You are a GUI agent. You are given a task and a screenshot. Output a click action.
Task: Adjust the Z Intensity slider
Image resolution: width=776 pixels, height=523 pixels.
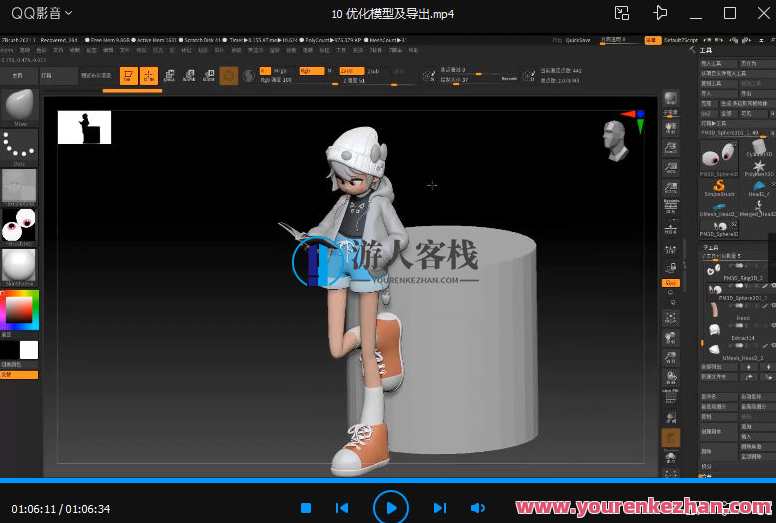pos(378,82)
